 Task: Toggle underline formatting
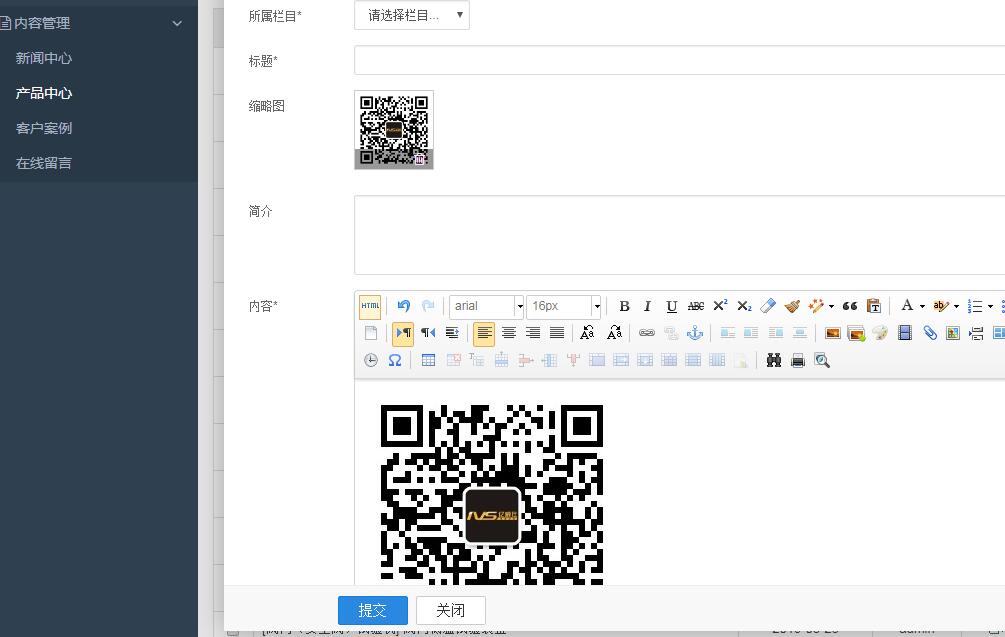pos(672,306)
